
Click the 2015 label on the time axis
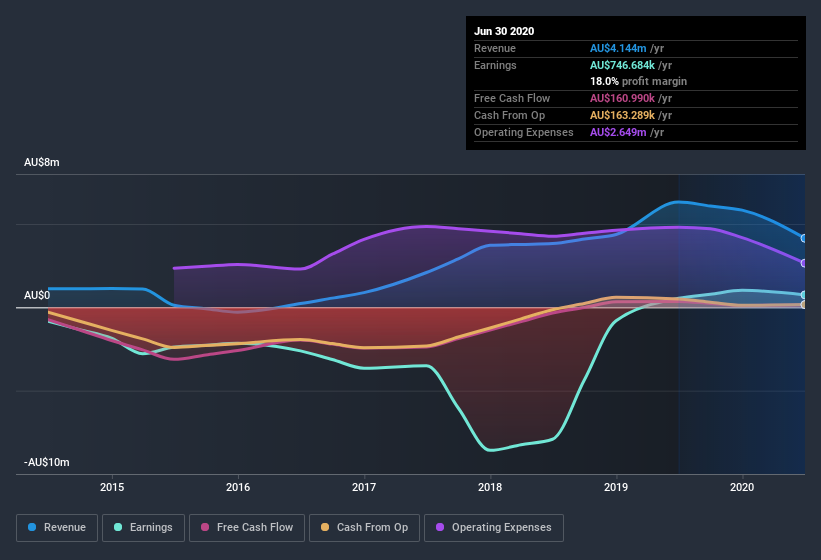click(x=112, y=487)
